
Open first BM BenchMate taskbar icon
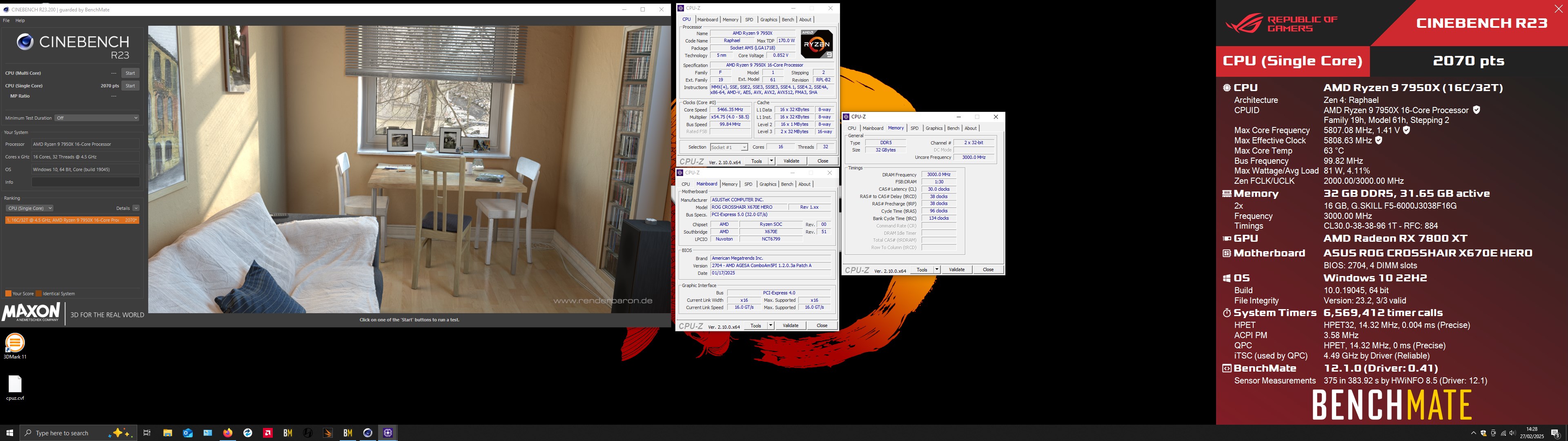point(288,433)
